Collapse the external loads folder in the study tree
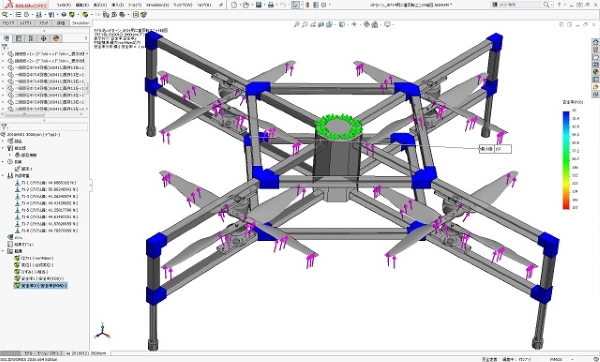Image resolution: width=600 pixels, height=362 pixels. [x=3, y=176]
